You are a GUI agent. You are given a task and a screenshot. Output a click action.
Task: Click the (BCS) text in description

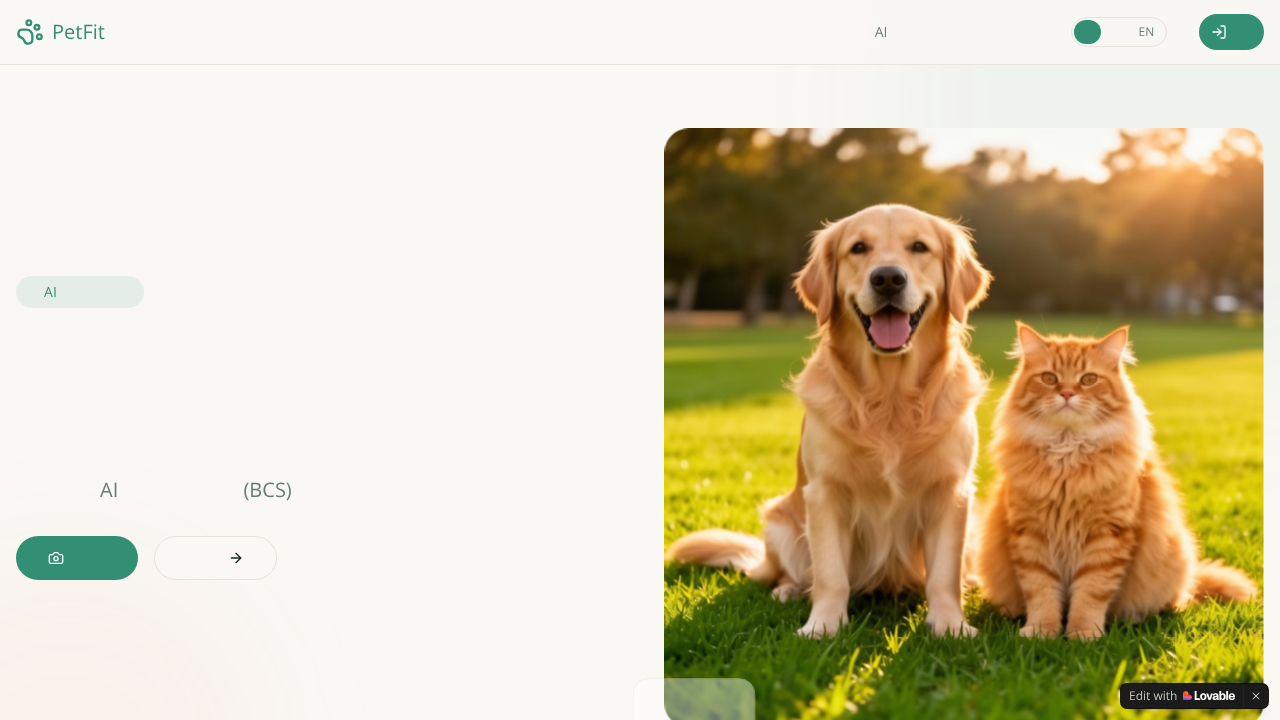(x=267, y=490)
